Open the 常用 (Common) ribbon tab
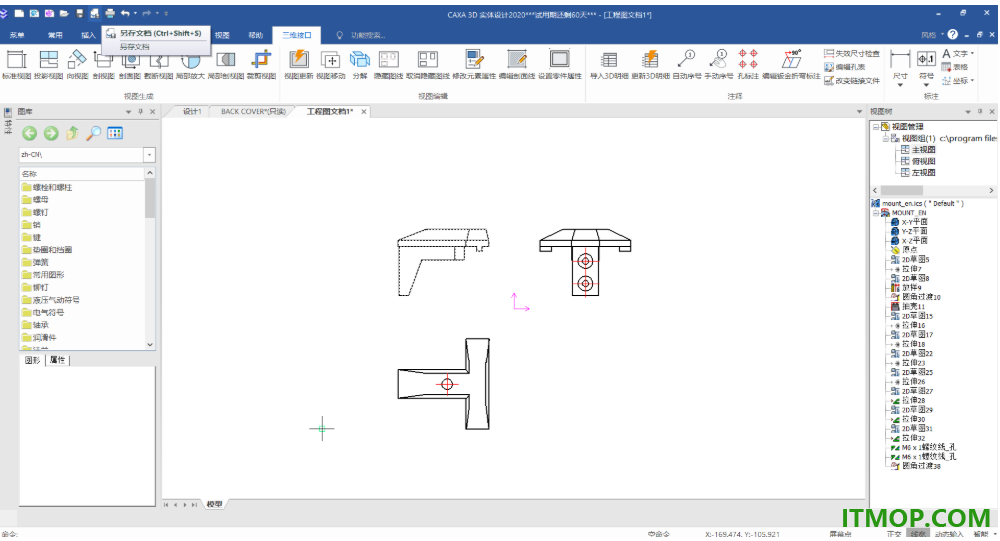Viewport: 1000px width, 541px height. 55,35
